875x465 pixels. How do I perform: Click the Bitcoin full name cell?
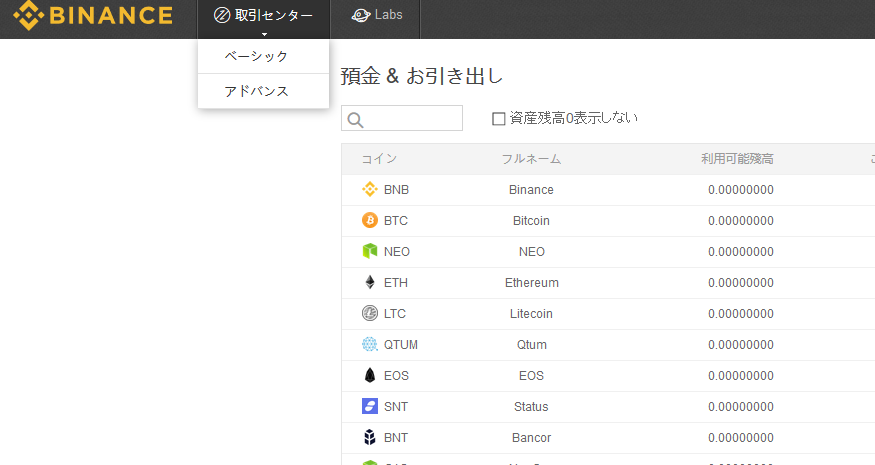(x=531, y=221)
